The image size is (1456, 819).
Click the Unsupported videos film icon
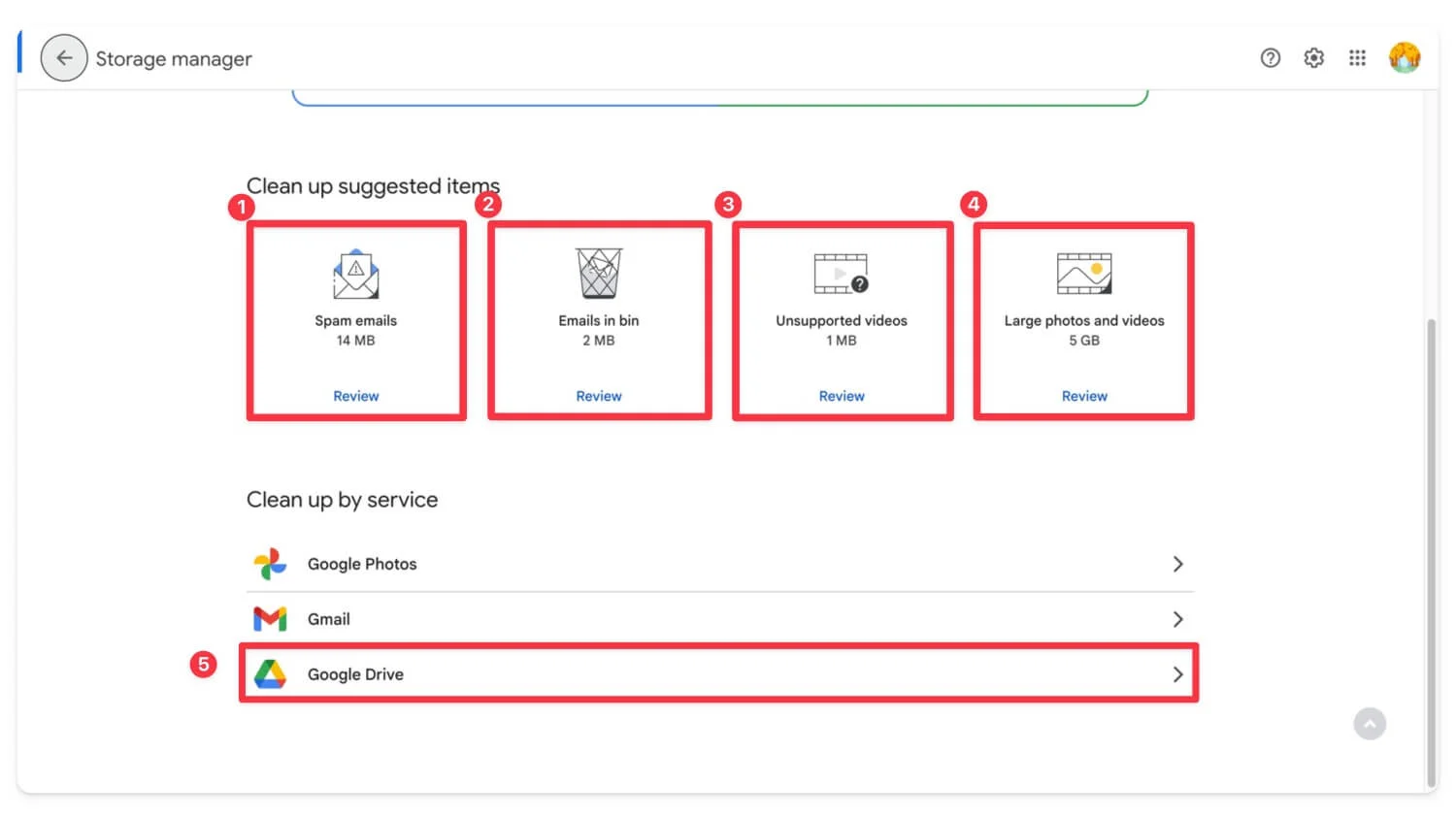[841, 274]
